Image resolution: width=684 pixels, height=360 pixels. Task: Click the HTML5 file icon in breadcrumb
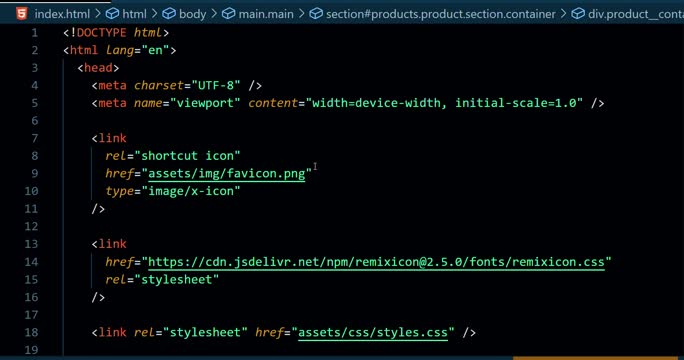point(21,14)
